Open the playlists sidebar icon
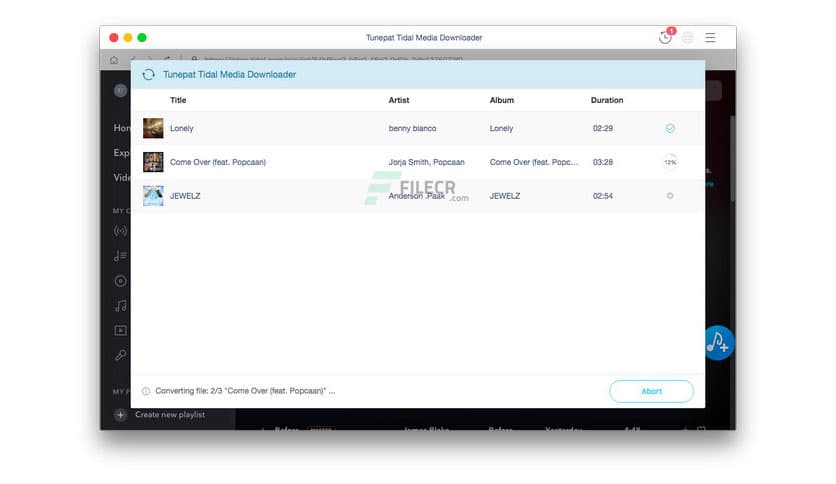The width and height of the screenshot is (836, 484). [120, 256]
